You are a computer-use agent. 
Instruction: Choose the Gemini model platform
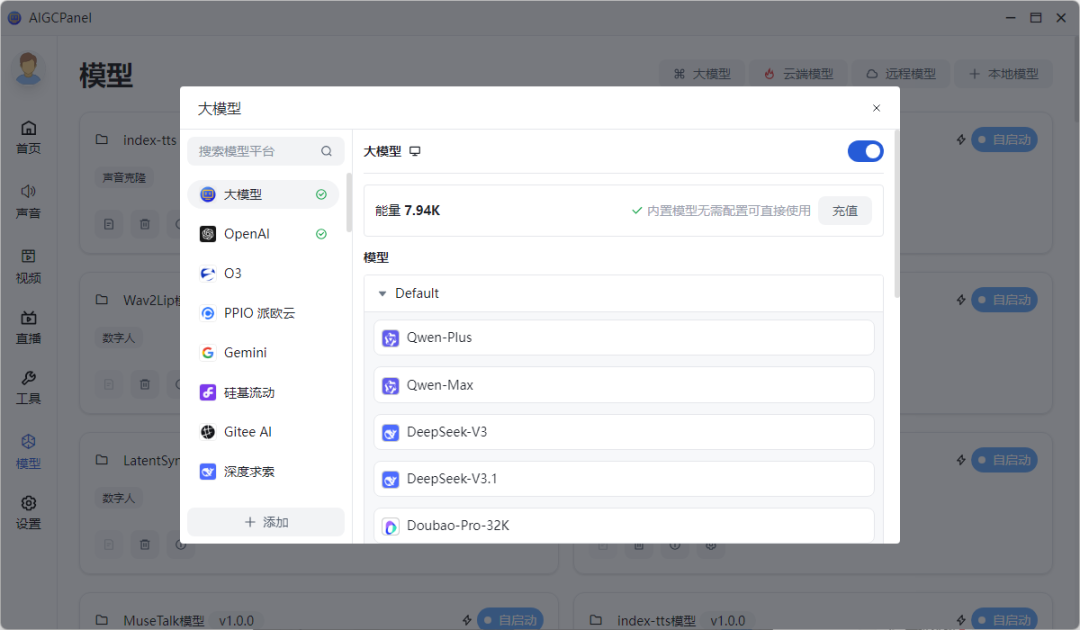coord(246,352)
